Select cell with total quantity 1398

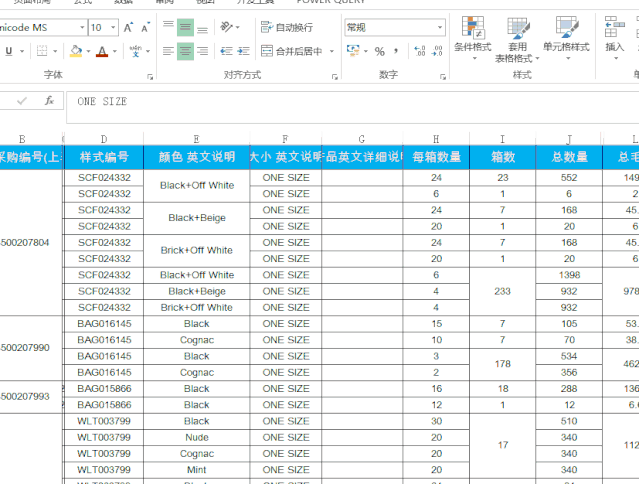coord(569,275)
